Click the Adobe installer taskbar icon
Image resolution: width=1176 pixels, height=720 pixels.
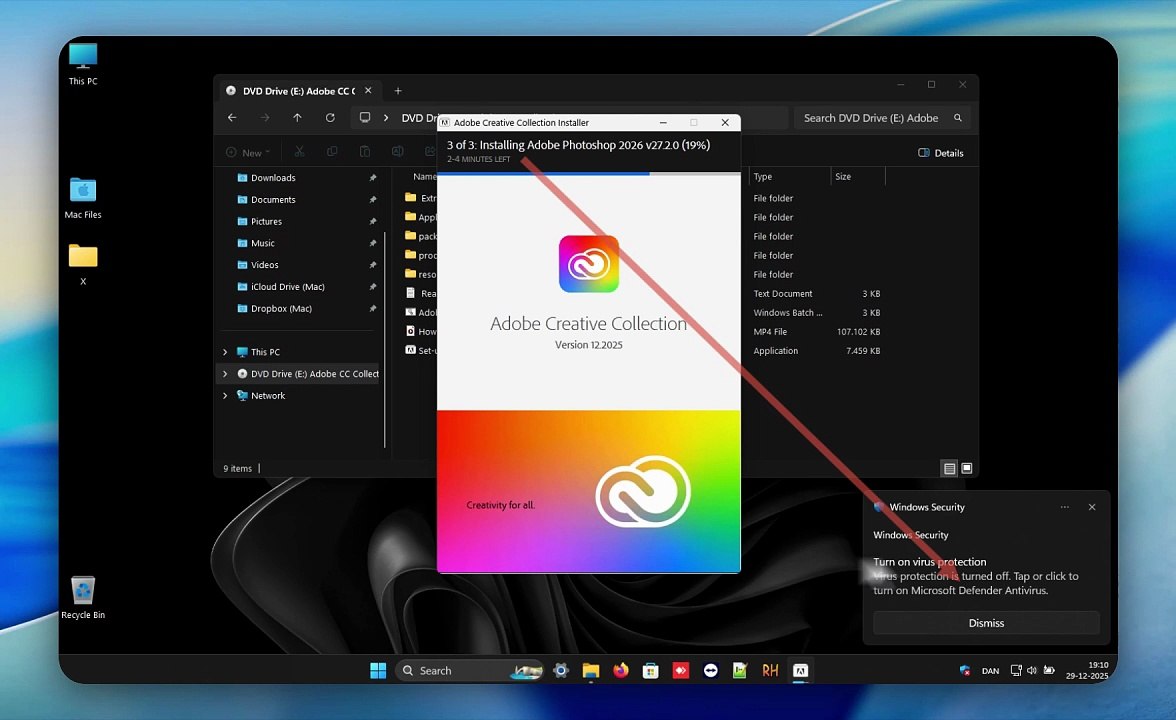coord(800,670)
